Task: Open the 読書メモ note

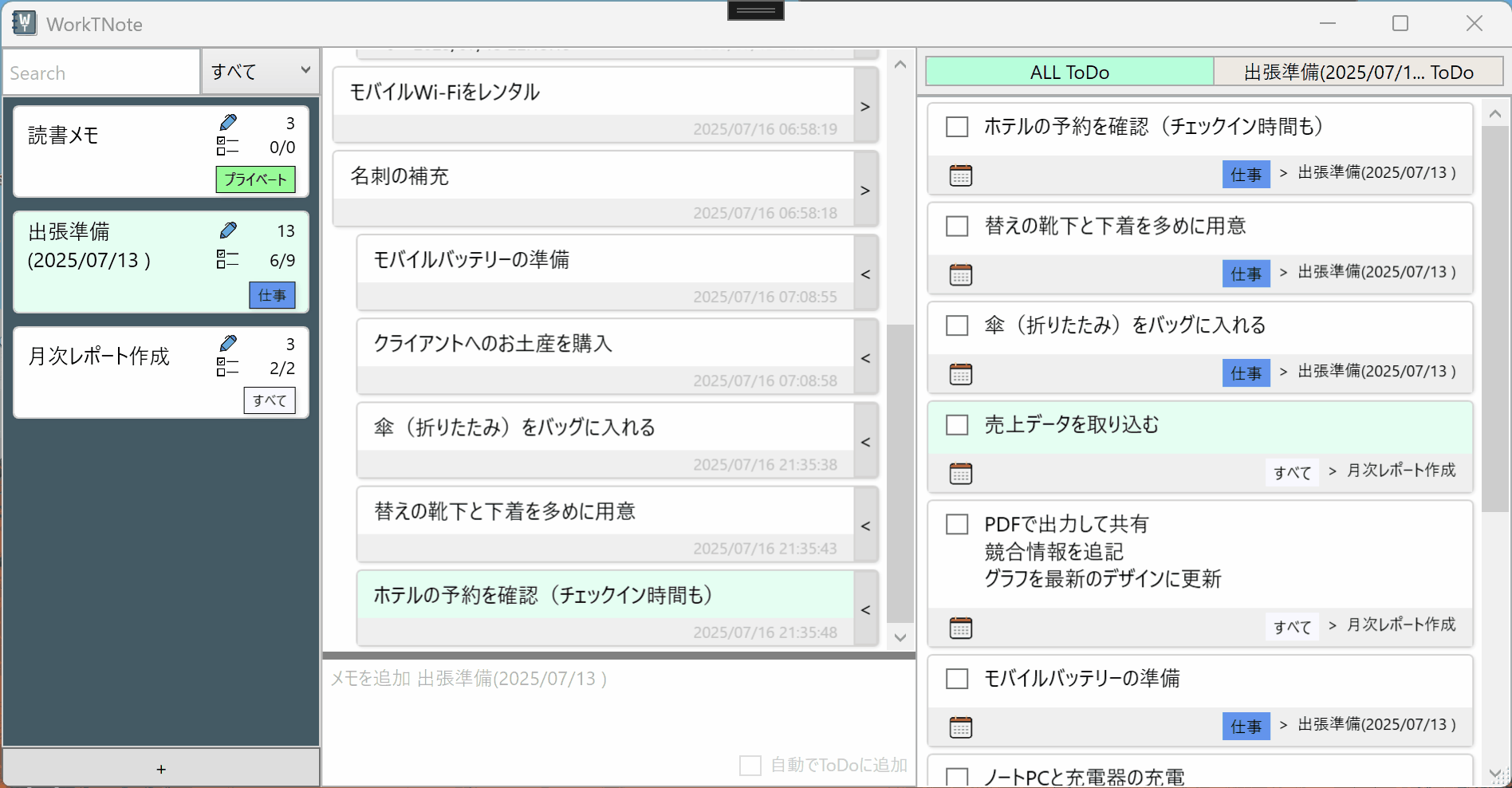Action: click(160, 152)
